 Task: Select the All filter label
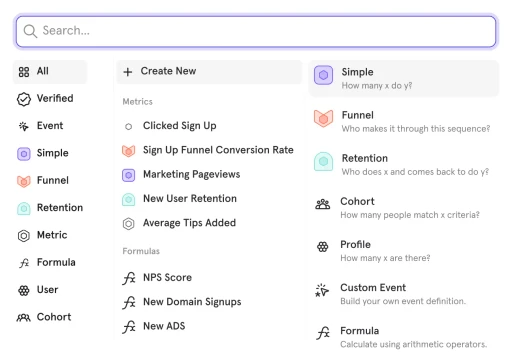43,71
